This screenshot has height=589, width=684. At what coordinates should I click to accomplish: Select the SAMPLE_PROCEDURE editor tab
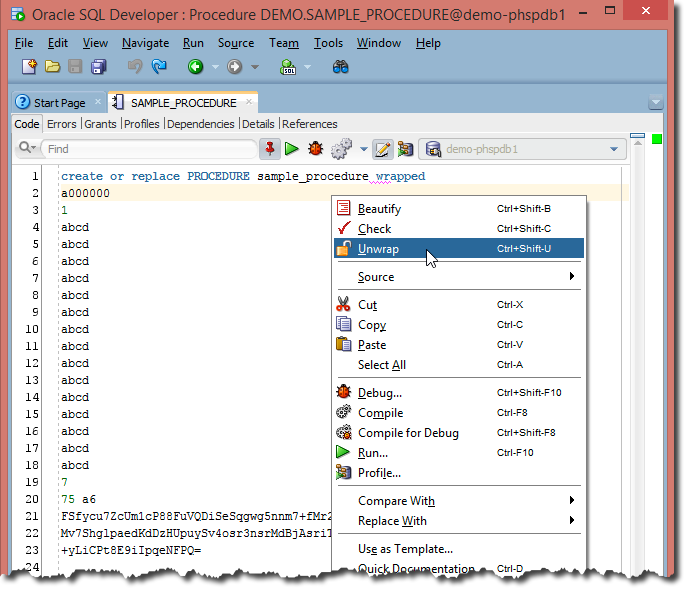coord(184,103)
